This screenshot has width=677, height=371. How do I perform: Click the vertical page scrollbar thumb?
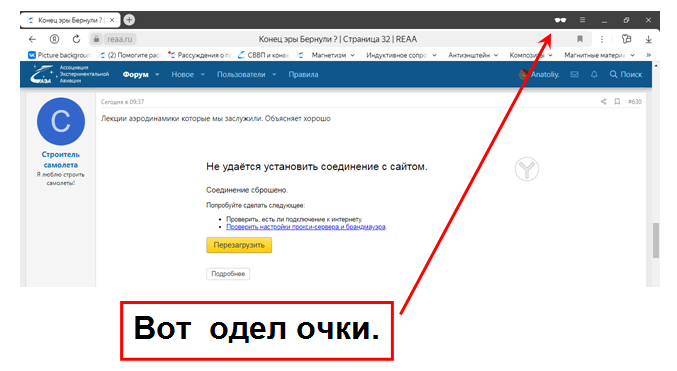[656, 240]
